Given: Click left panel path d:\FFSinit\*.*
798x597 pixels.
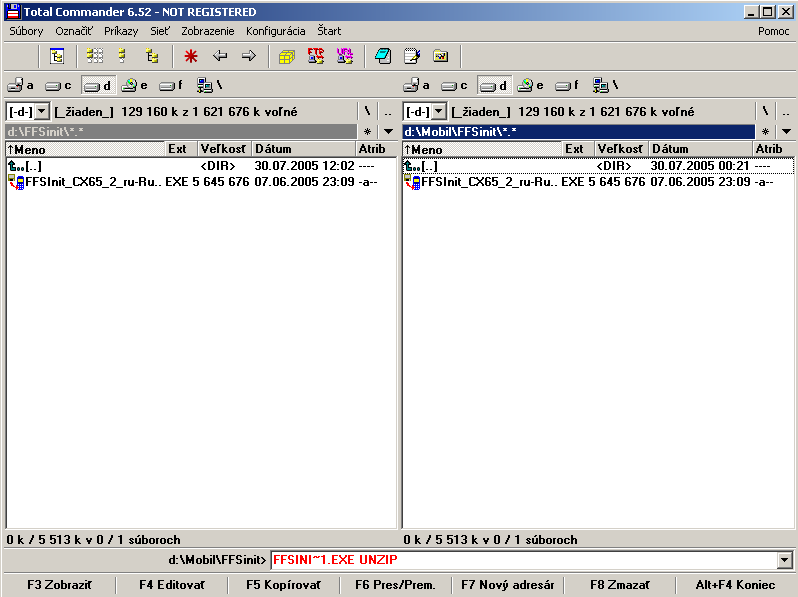Looking at the screenshot, I should [181, 132].
